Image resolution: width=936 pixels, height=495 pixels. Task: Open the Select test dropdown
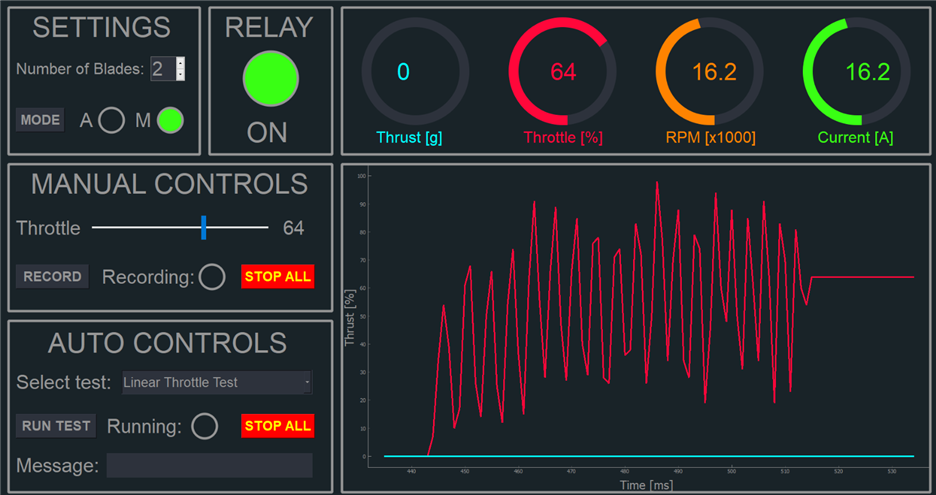[x=217, y=383]
